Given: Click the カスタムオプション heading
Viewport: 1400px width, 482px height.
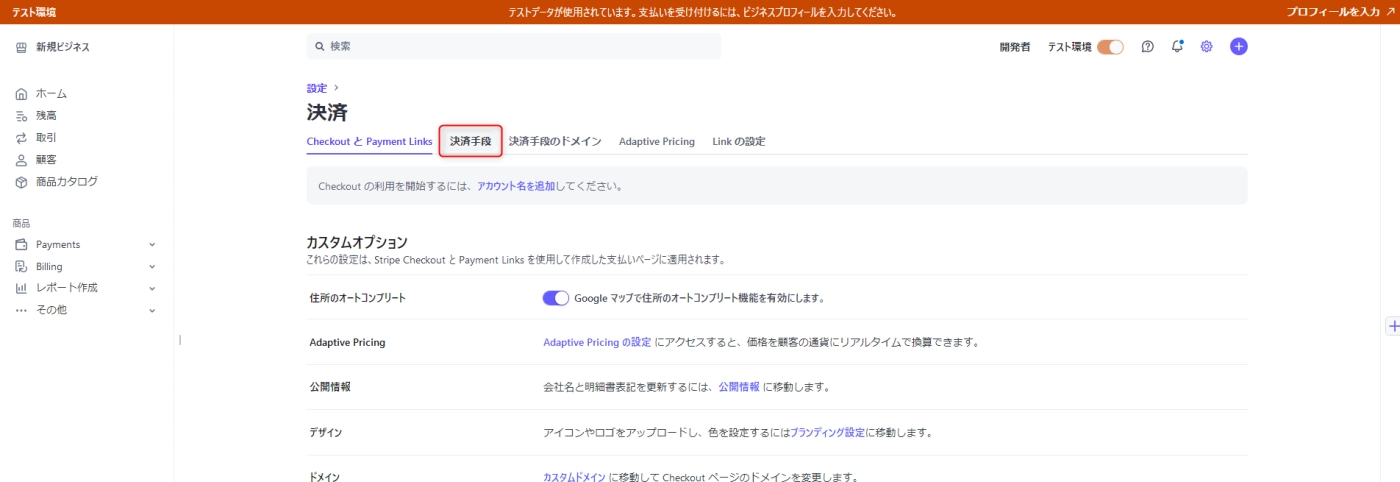Looking at the screenshot, I should pyautogui.click(x=357, y=242).
